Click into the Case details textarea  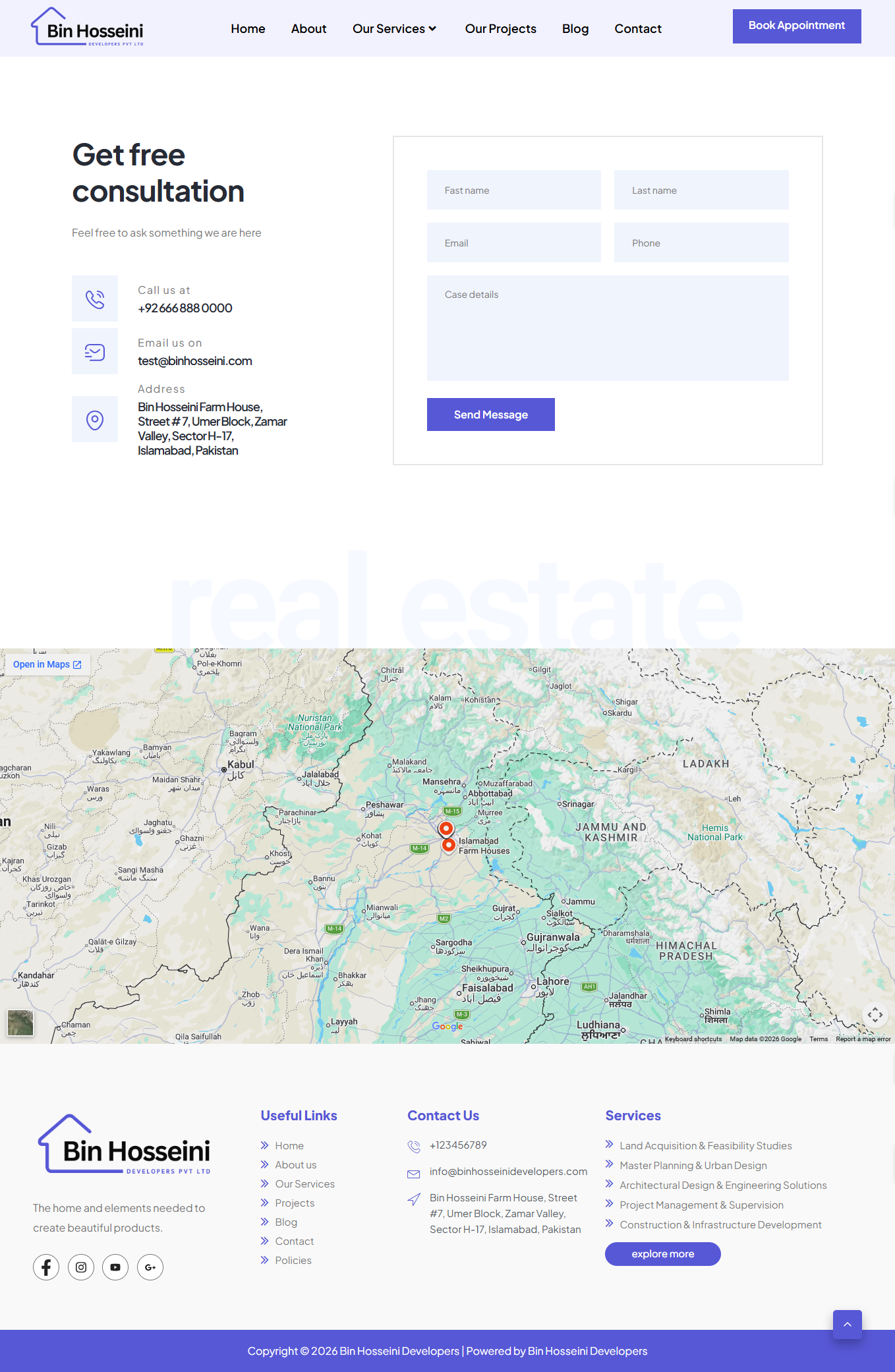pos(607,328)
